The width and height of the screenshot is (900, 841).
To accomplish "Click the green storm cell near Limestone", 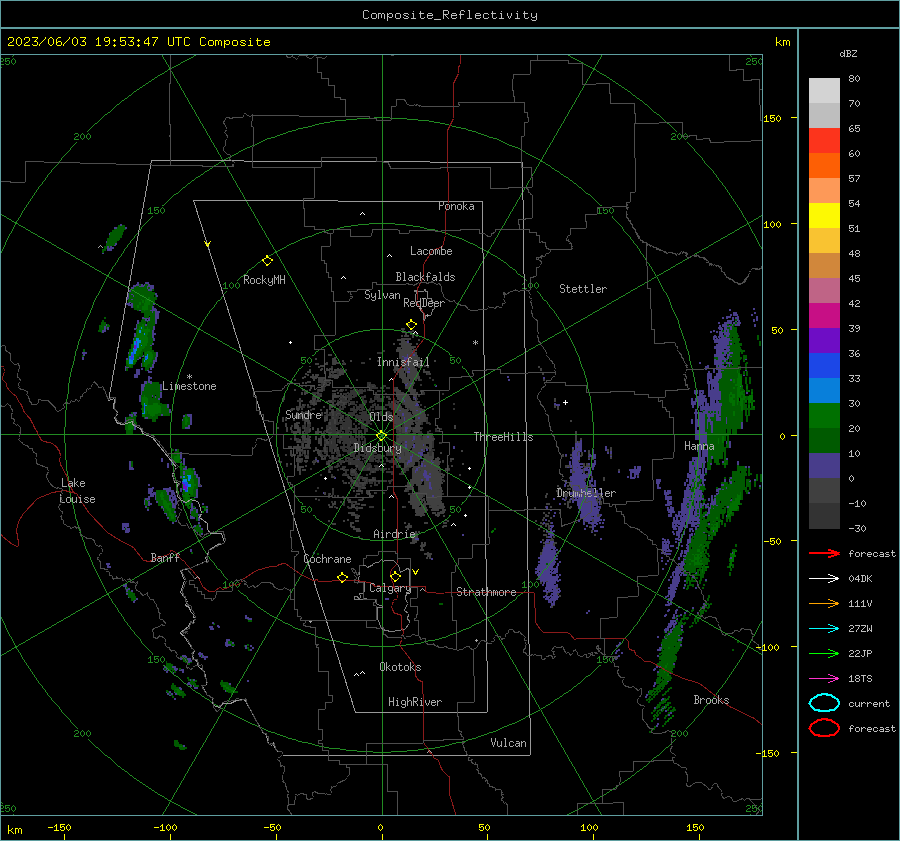I will [x=154, y=399].
